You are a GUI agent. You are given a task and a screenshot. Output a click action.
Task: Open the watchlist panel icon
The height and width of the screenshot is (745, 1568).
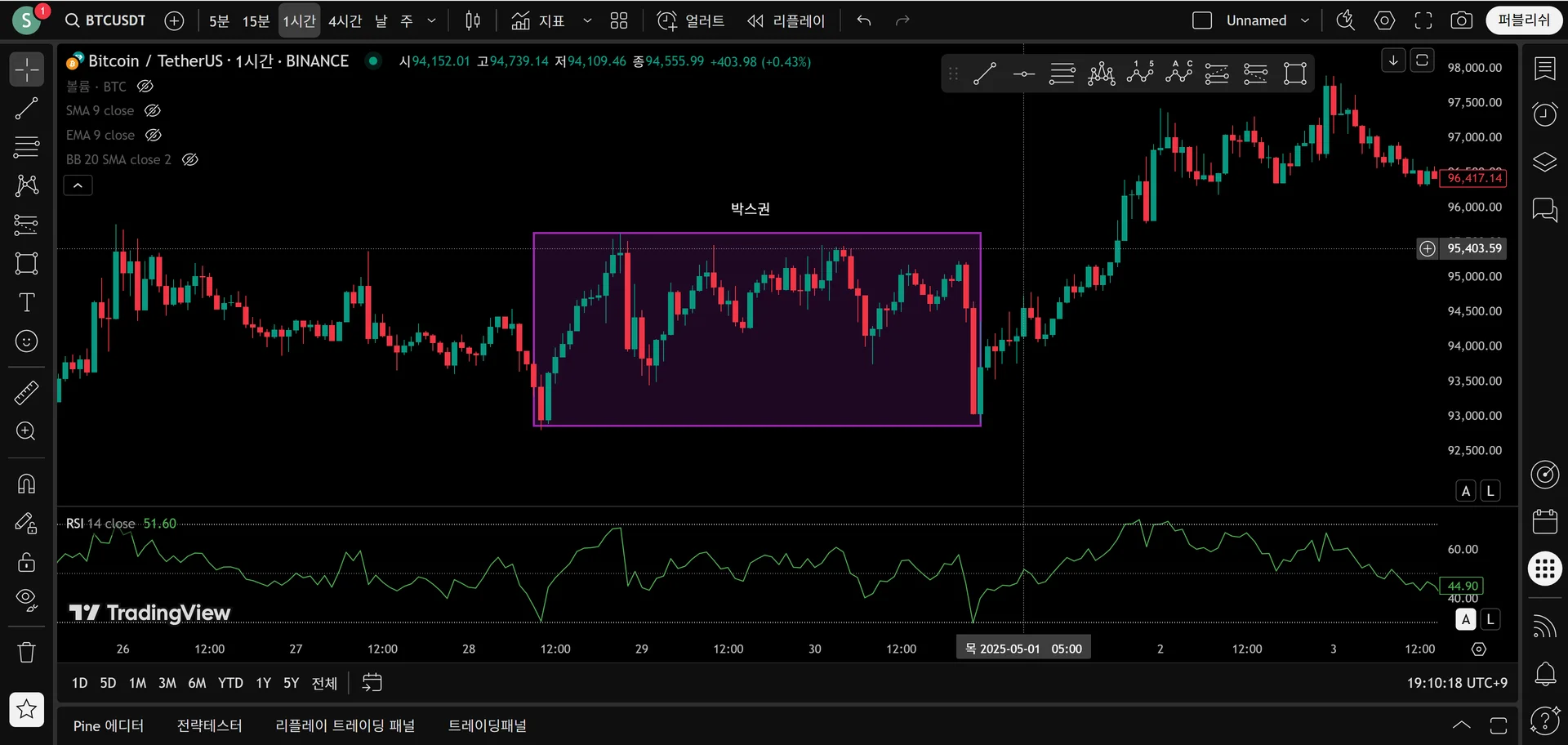point(1545,69)
